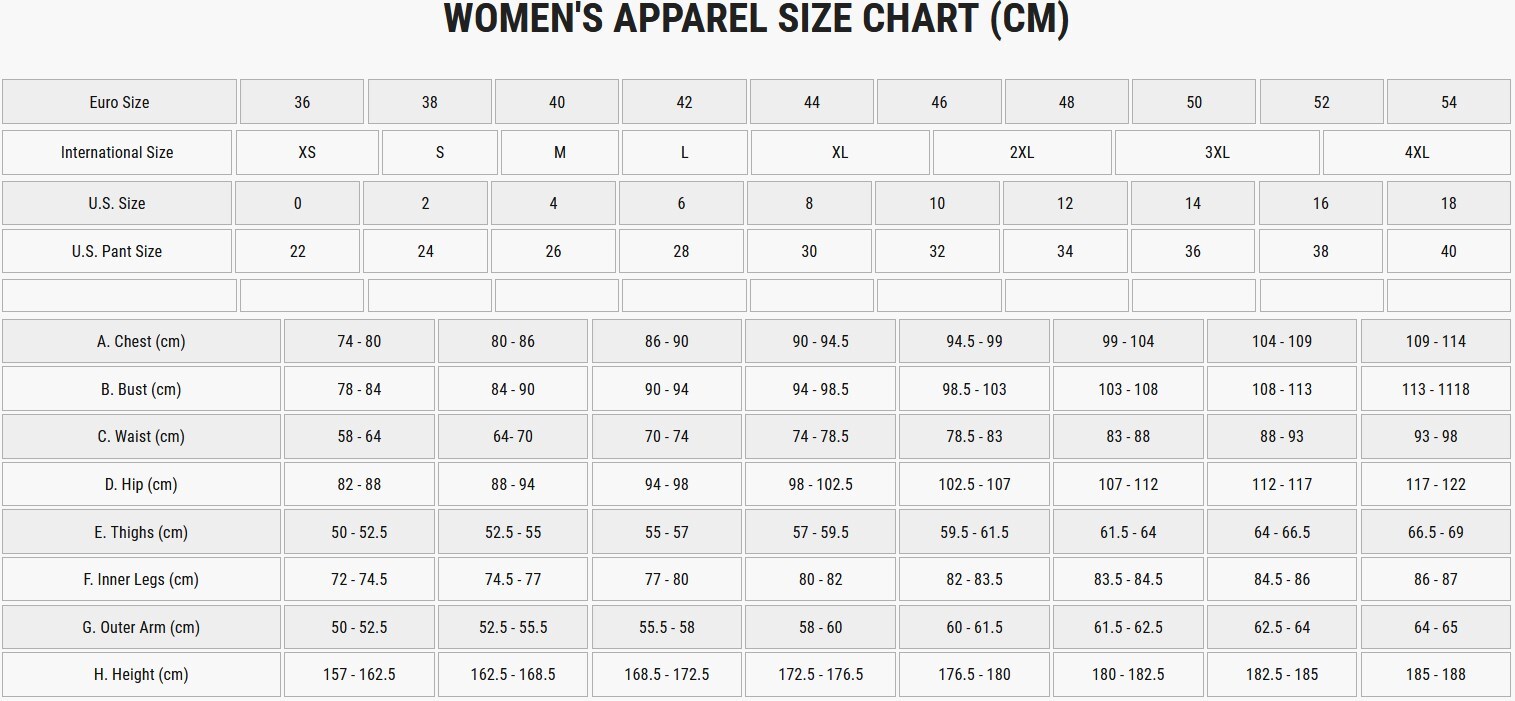Click the Euro Size 54 cell
1515x701 pixels.
[1448, 102]
